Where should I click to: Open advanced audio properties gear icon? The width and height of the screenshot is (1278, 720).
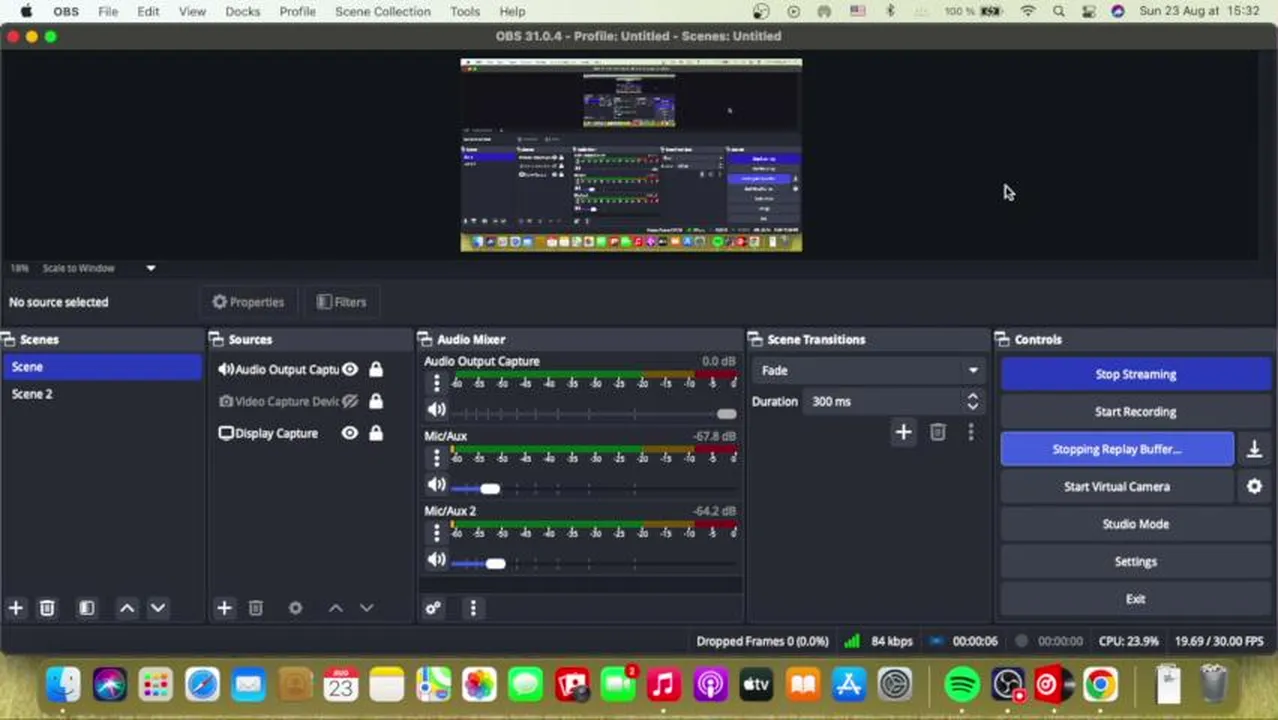coord(433,608)
